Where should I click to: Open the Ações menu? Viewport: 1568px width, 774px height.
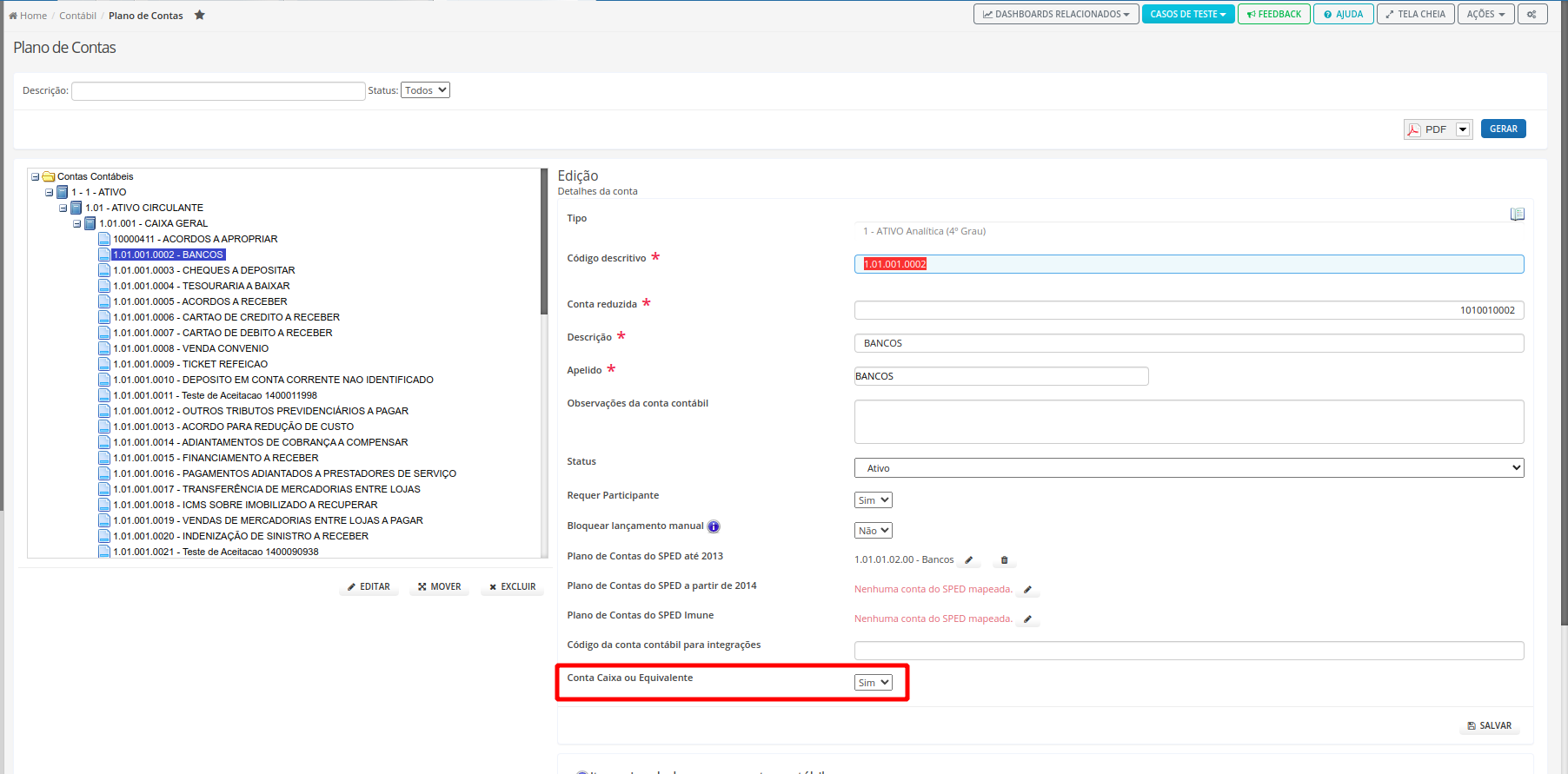pos(1485,14)
